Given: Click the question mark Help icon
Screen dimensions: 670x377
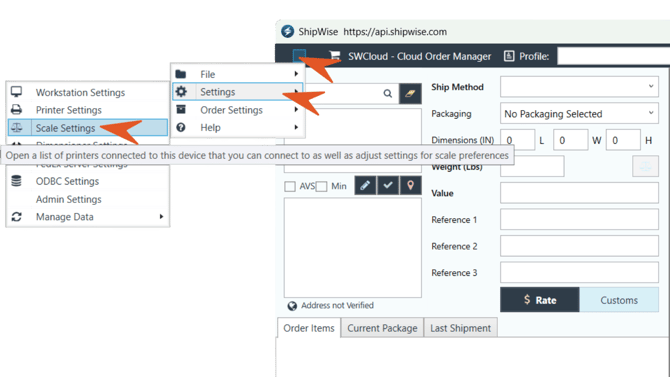Looking at the screenshot, I should click(181, 127).
